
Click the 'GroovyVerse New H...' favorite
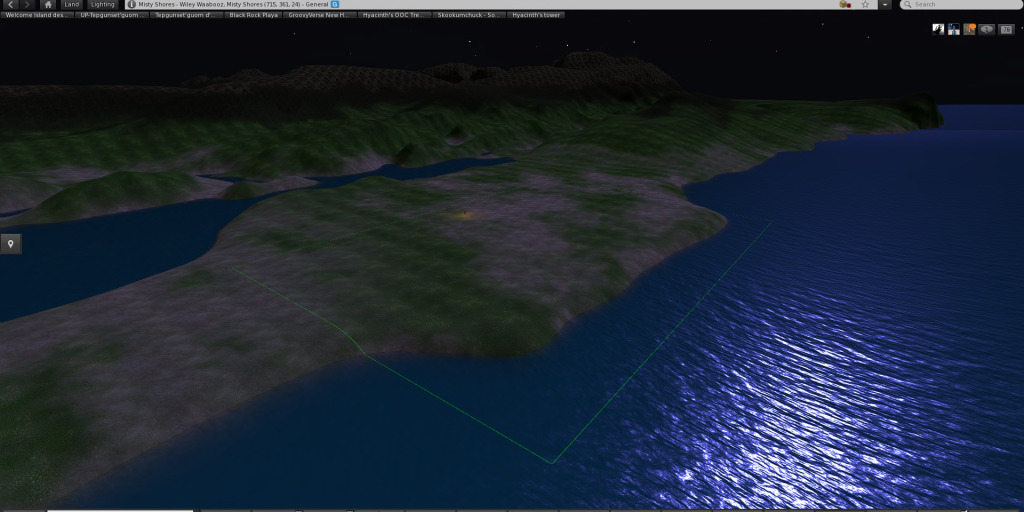pyautogui.click(x=320, y=16)
